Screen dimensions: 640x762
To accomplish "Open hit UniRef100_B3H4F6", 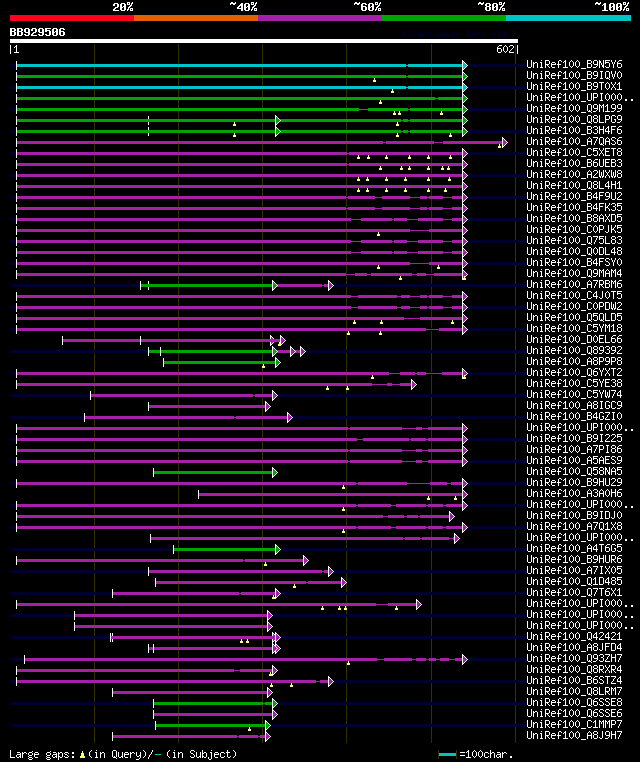I will pyautogui.click(x=574, y=131).
